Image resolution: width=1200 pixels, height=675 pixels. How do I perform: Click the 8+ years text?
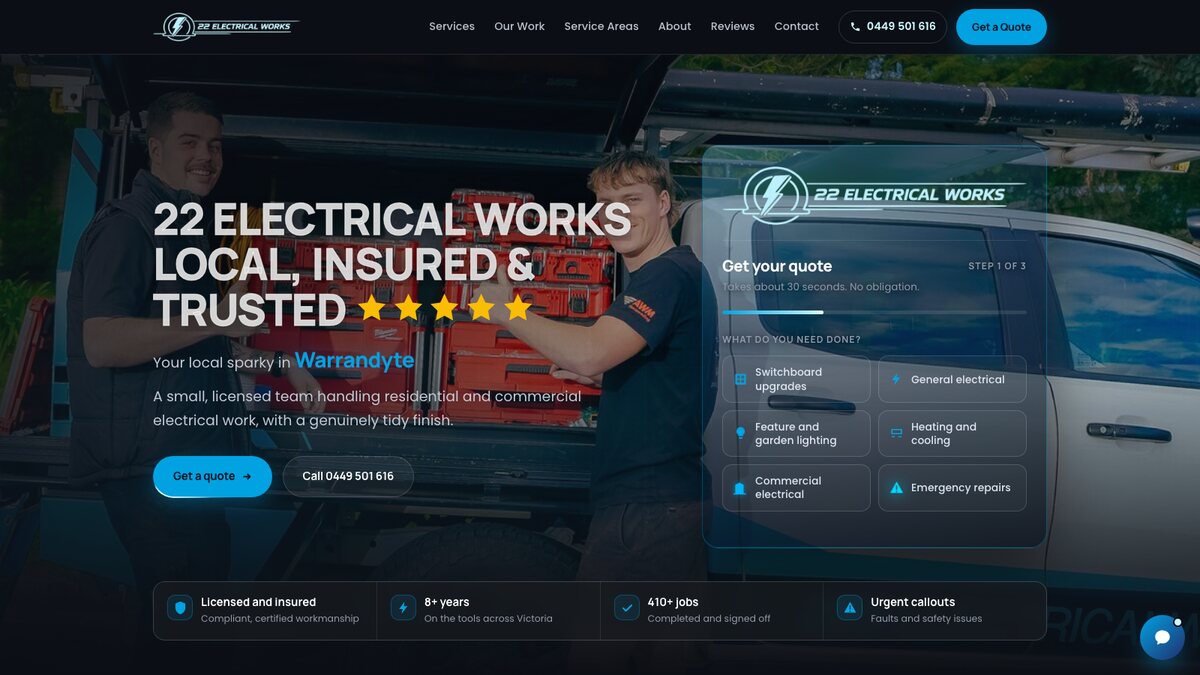tap(446, 602)
